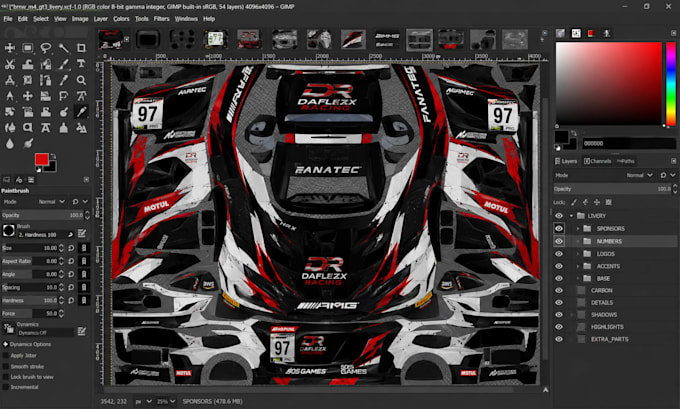
Task: Collapse the Dynamics Options section
Action: click(x=5, y=344)
